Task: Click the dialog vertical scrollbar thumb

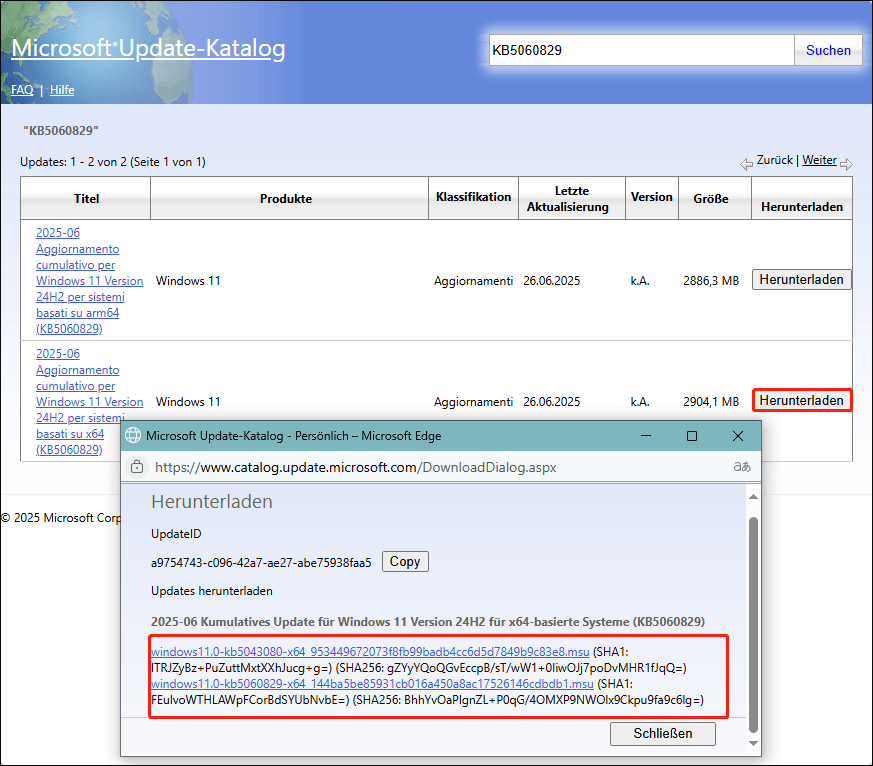Action: point(753,625)
